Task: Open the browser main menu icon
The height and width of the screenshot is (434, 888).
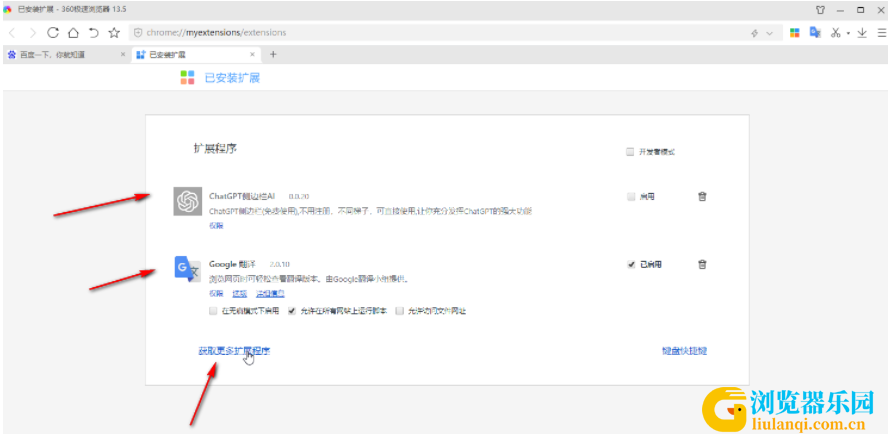Action: (881, 33)
